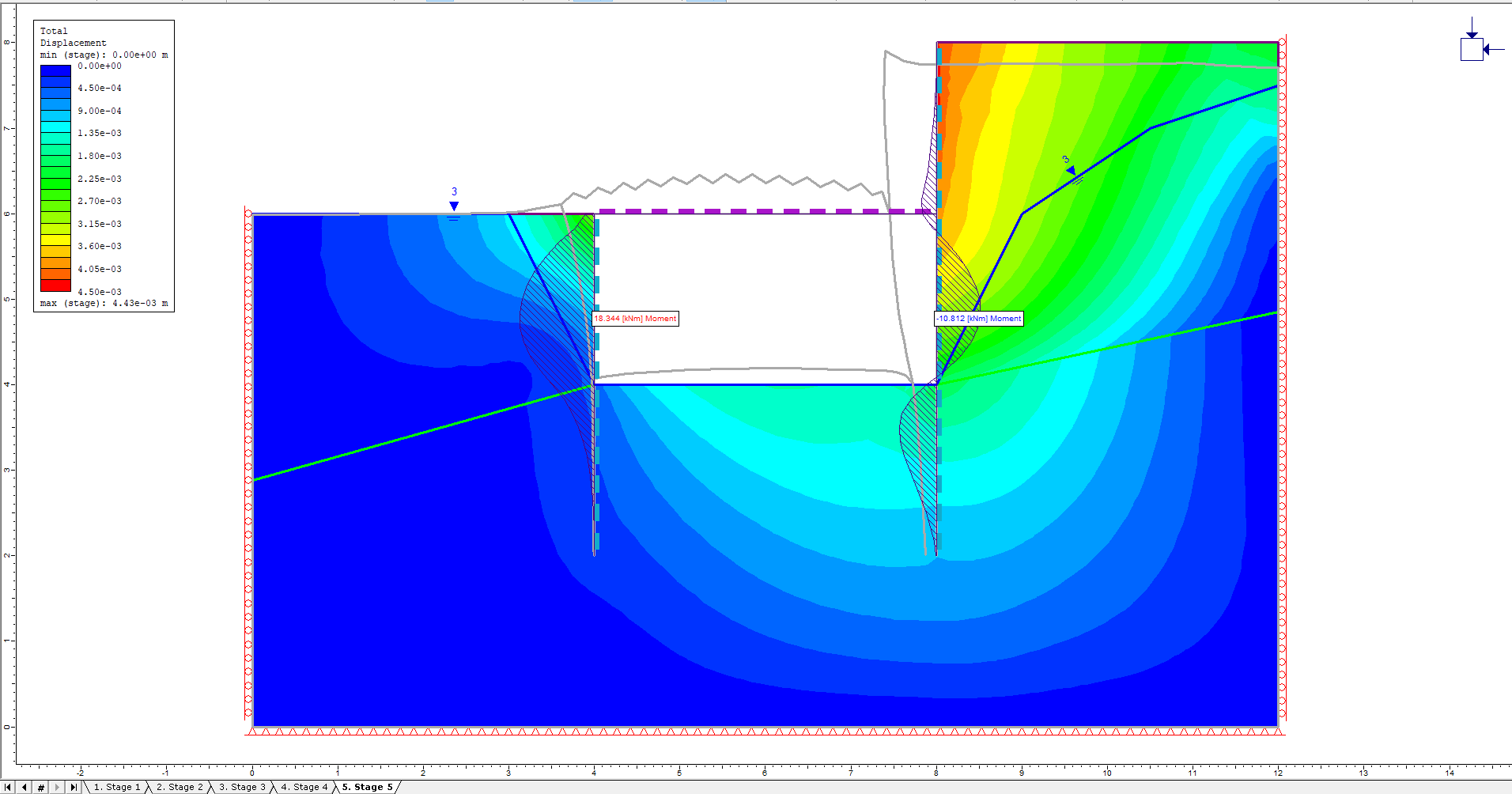The width and height of the screenshot is (1512, 794).
Task: Click the green material boundary line at left
Action: [x=423, y=433]
